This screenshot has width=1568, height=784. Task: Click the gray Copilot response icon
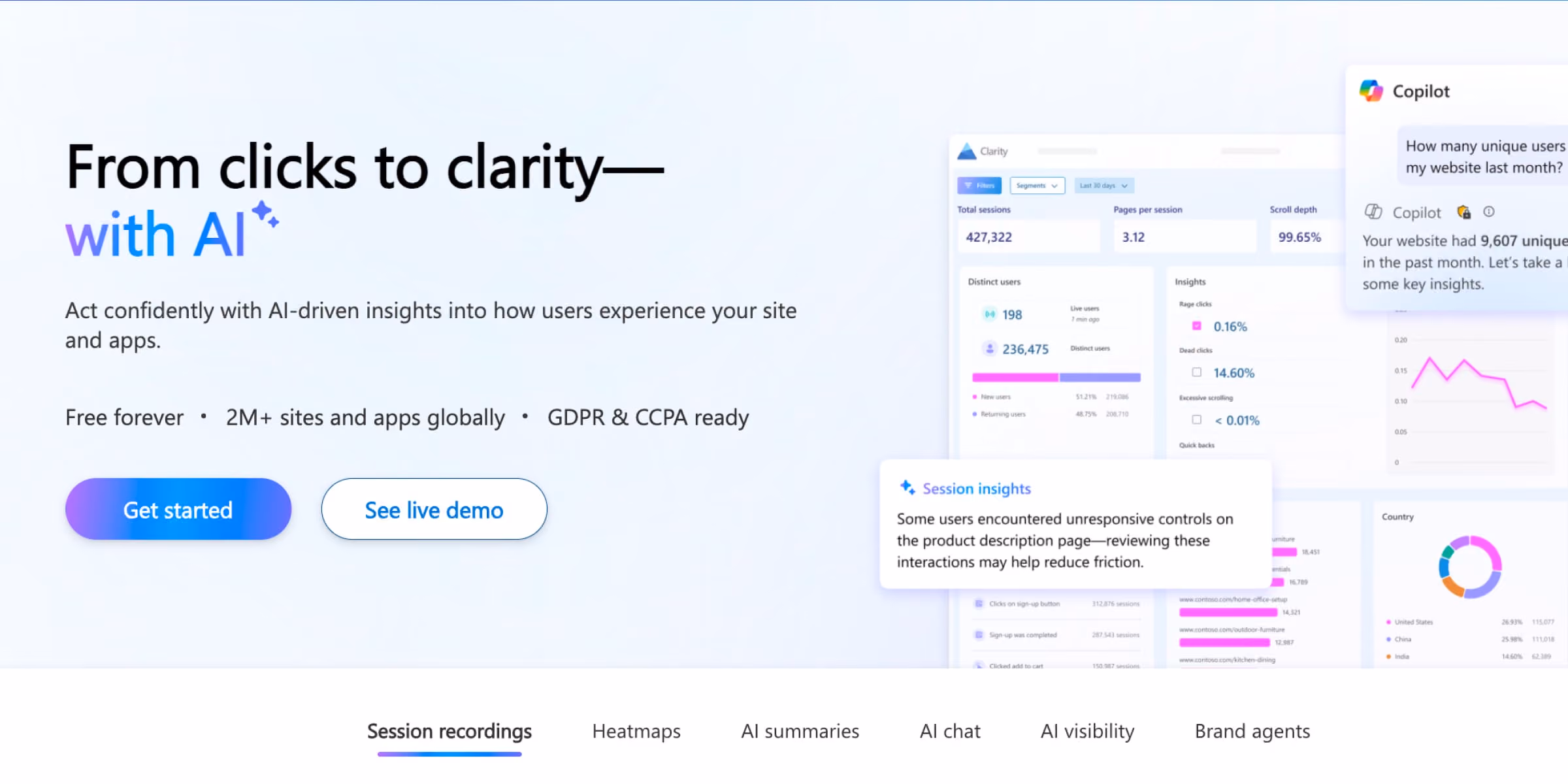click(x=1373, y=212)
